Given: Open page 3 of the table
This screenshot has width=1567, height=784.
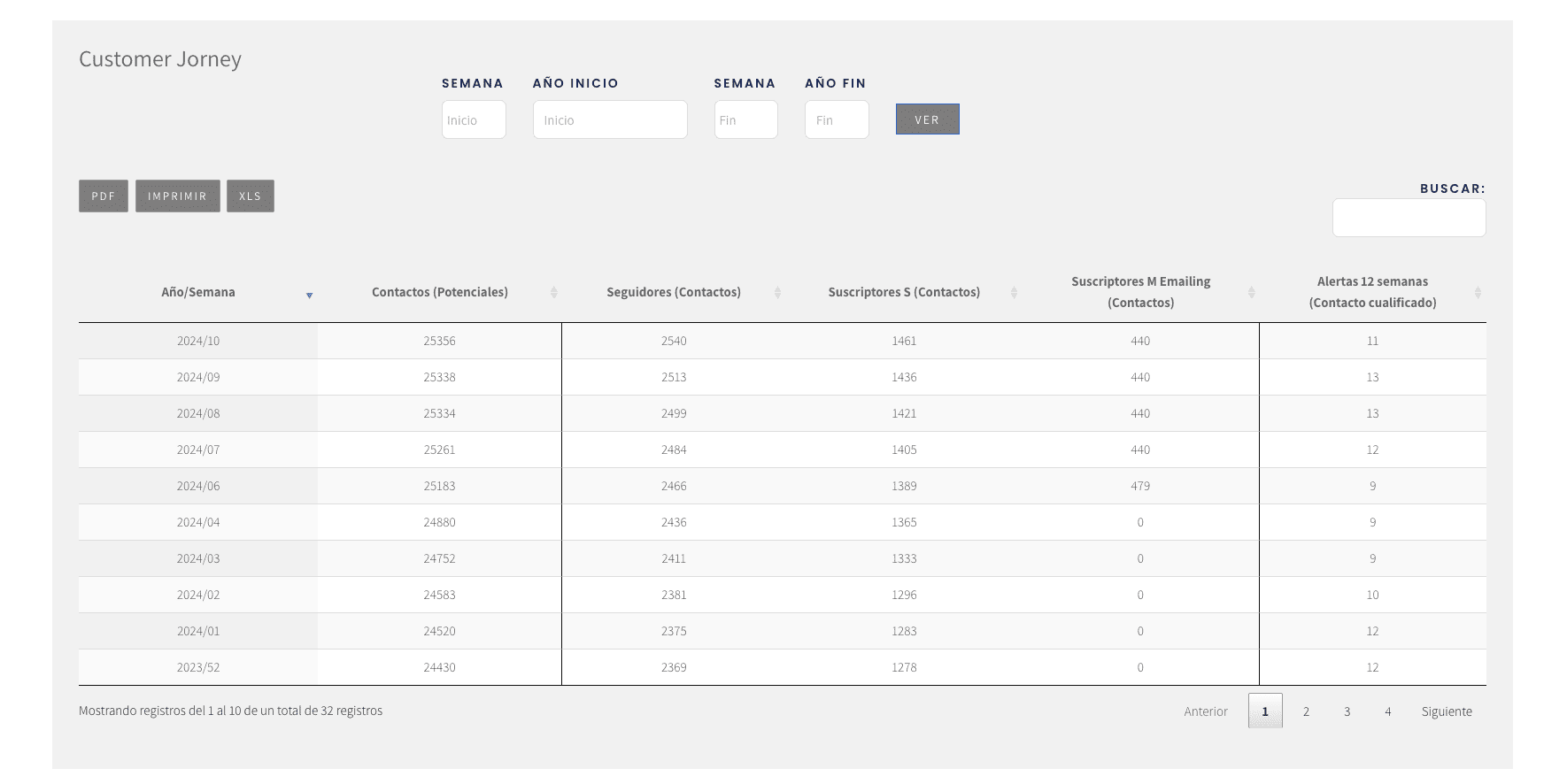Looking at the screenshot, I should [x=1347, y=711].
